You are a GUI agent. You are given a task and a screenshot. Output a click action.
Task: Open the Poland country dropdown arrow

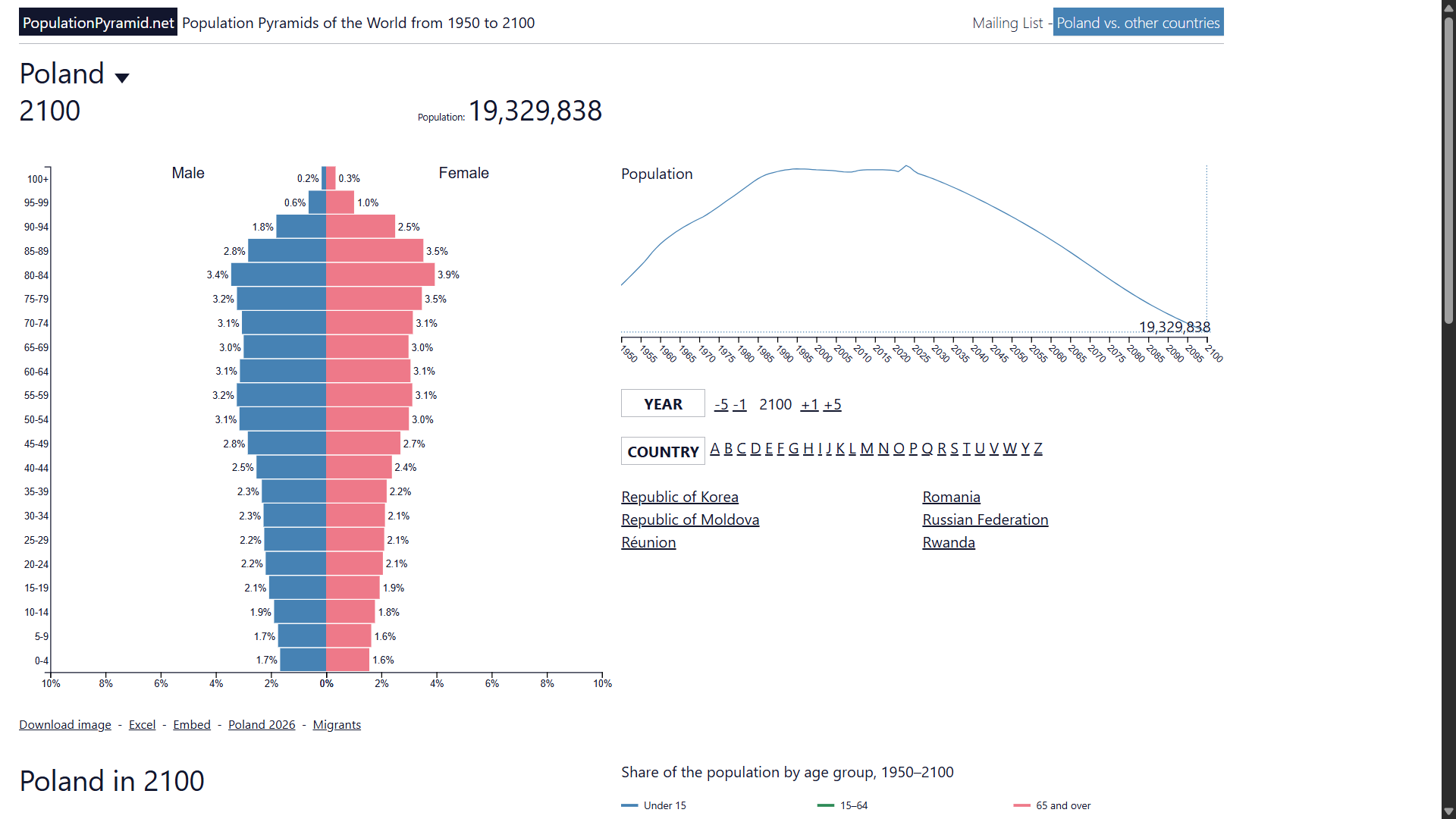[x=122, y=77]
